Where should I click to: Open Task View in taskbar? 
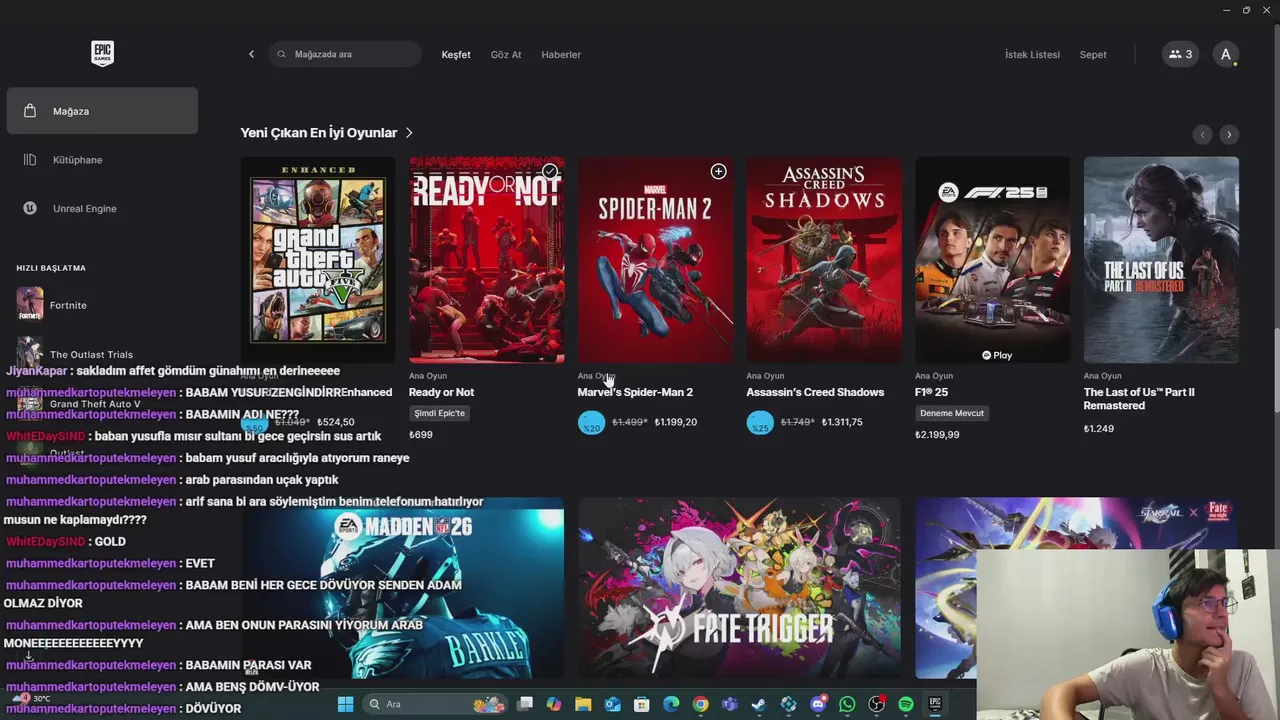pos(525,704)
